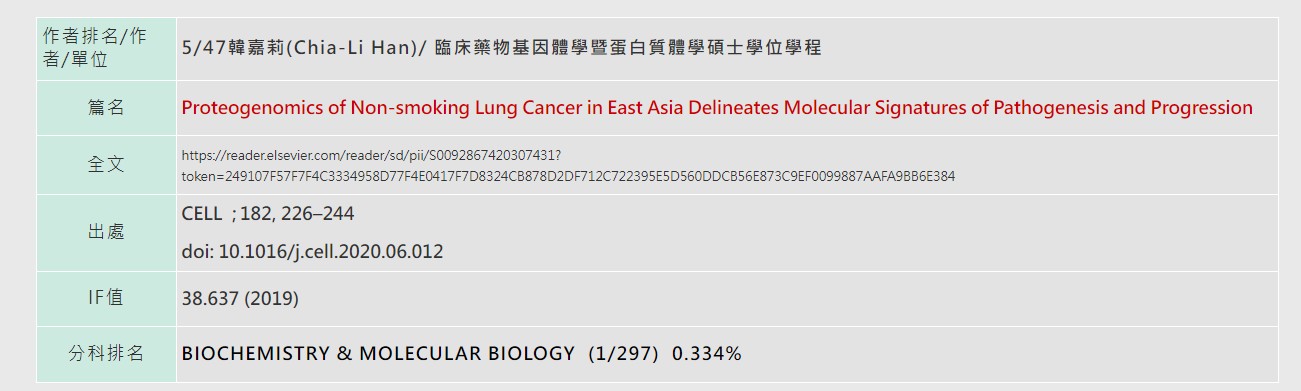This screenshot has height=391, width=1301.
Task: Click the doi: 10.1016/j.cell.2020.06.012 text
Action: [x=312, y=251]
